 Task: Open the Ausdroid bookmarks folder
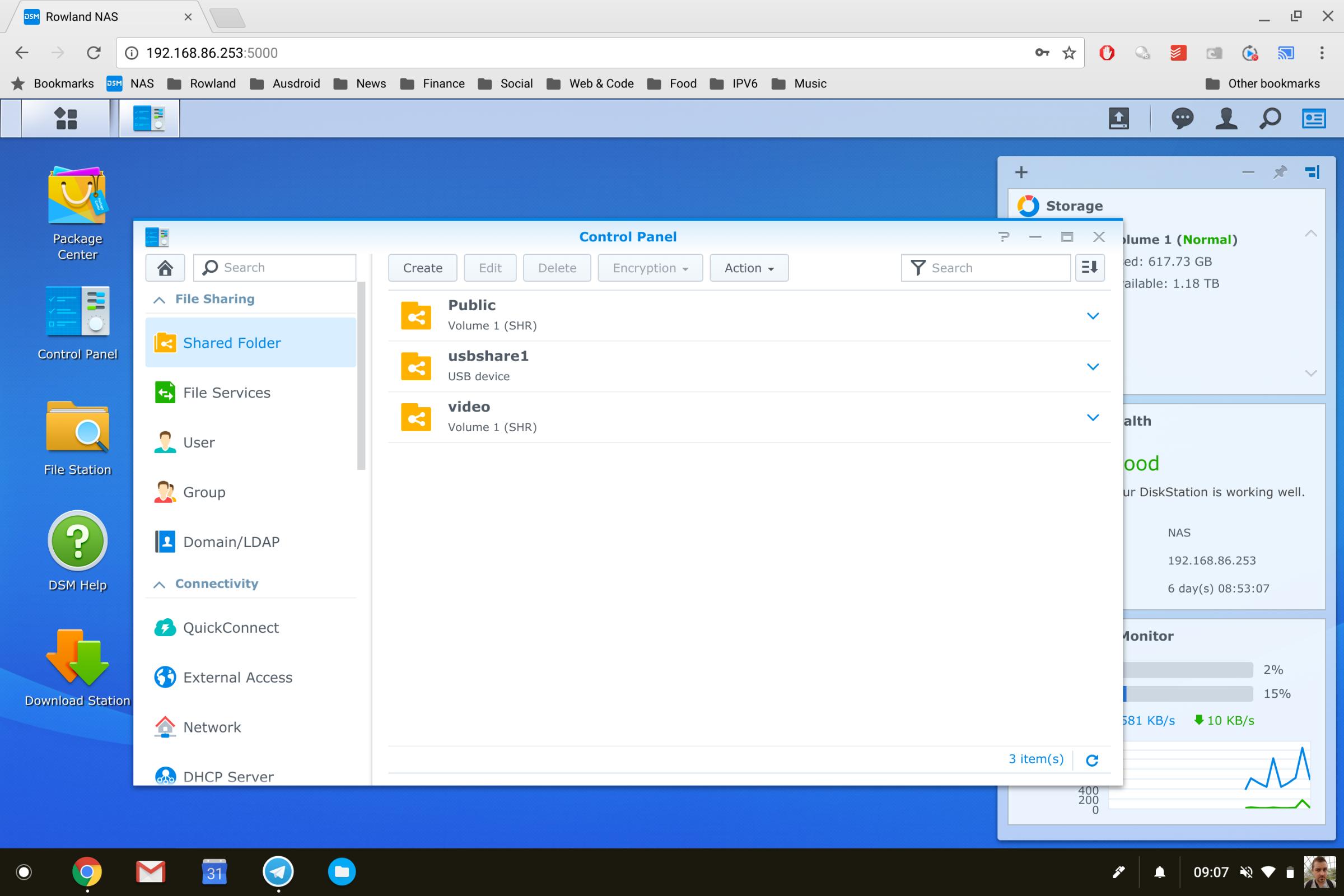point(284,83)
